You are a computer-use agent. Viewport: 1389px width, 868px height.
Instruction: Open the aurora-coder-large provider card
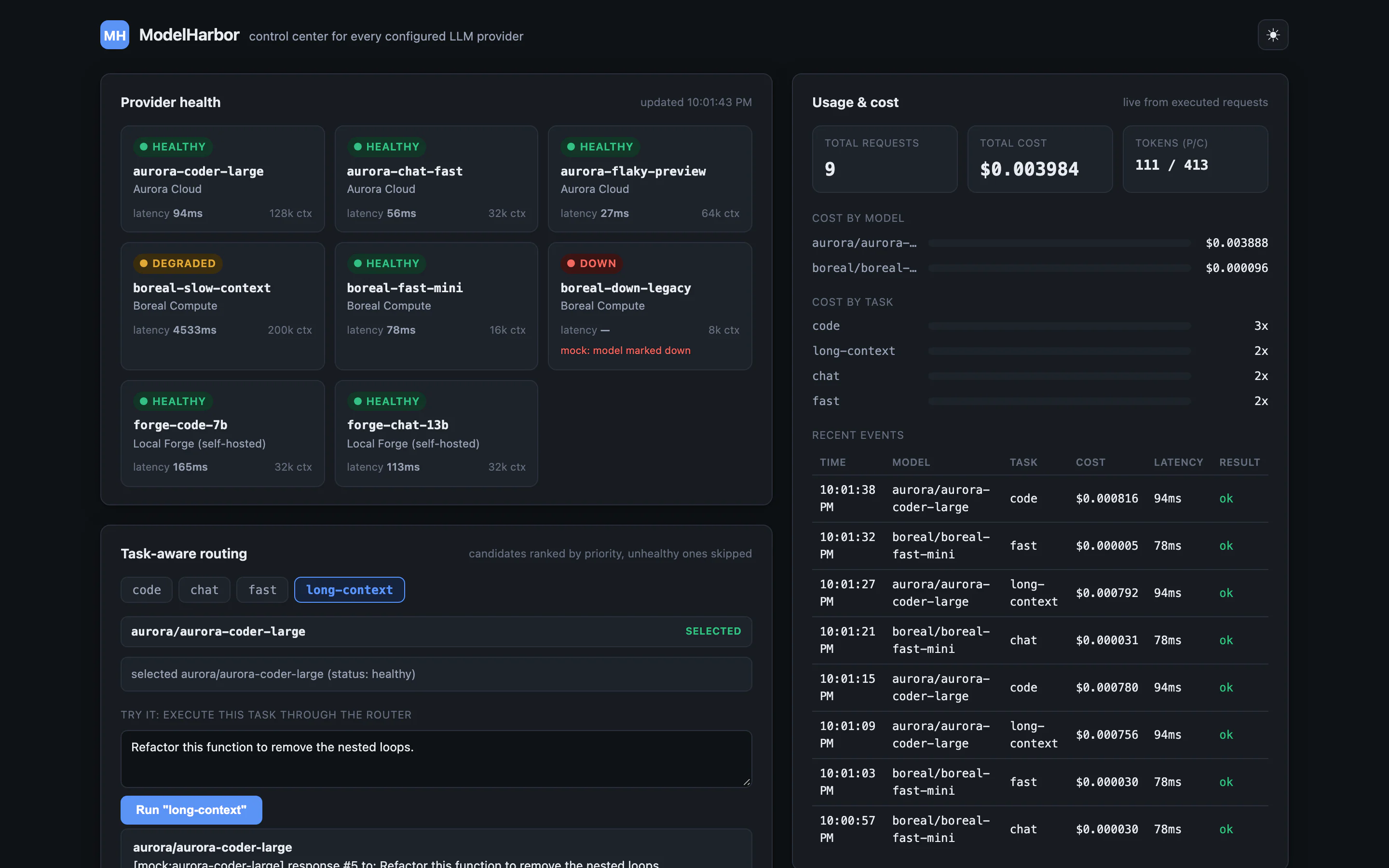[x=223, y=178]
